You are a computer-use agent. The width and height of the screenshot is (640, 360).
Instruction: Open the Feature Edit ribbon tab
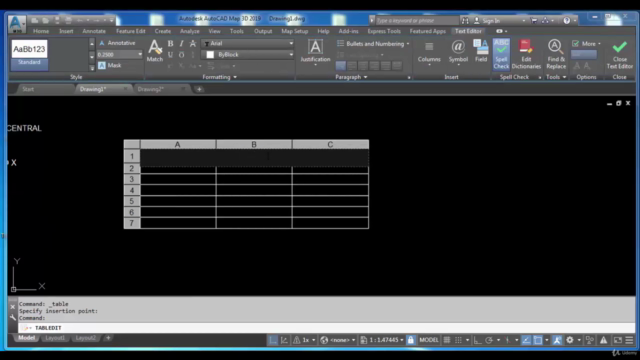pos(131,31)
